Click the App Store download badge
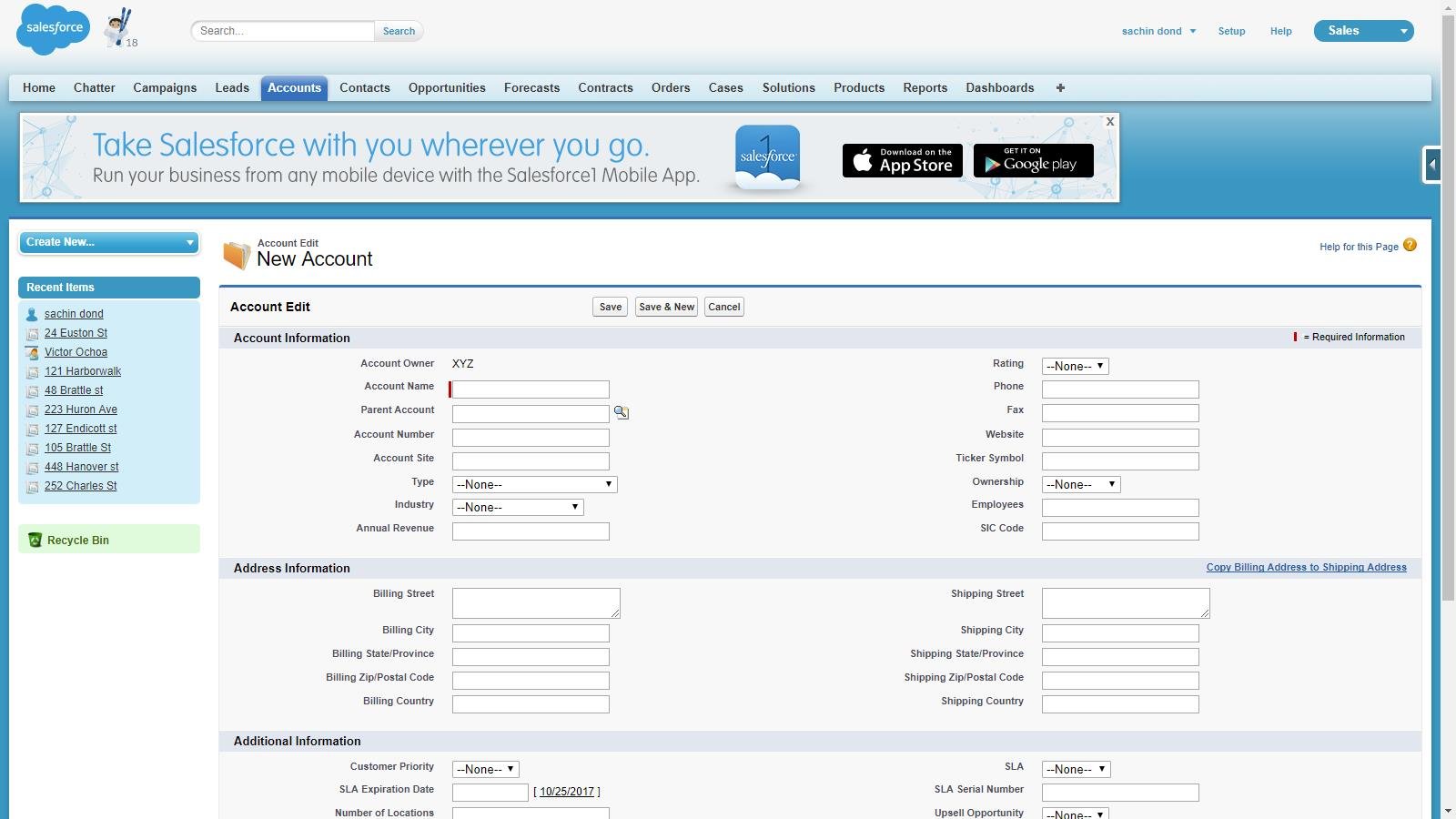 [x=902, y=160]
